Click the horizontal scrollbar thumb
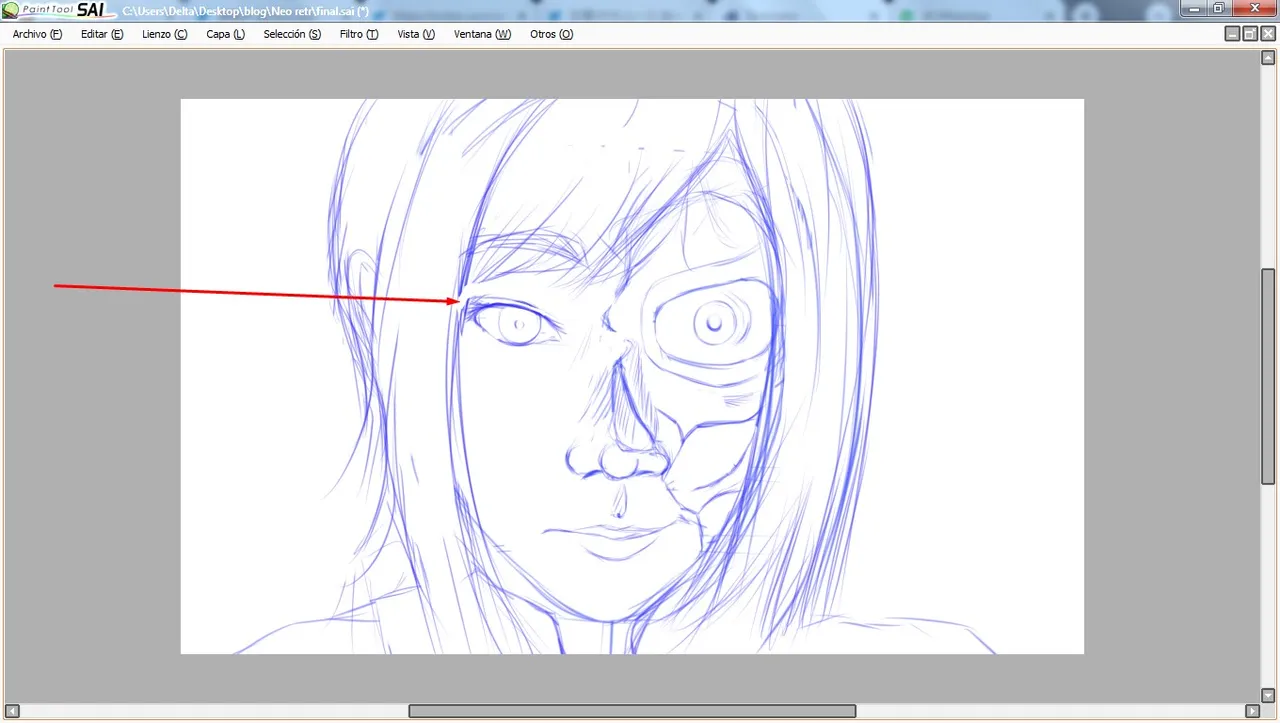Image resolution: width=1280 pixels, height=723 pixels. point(632,711)
